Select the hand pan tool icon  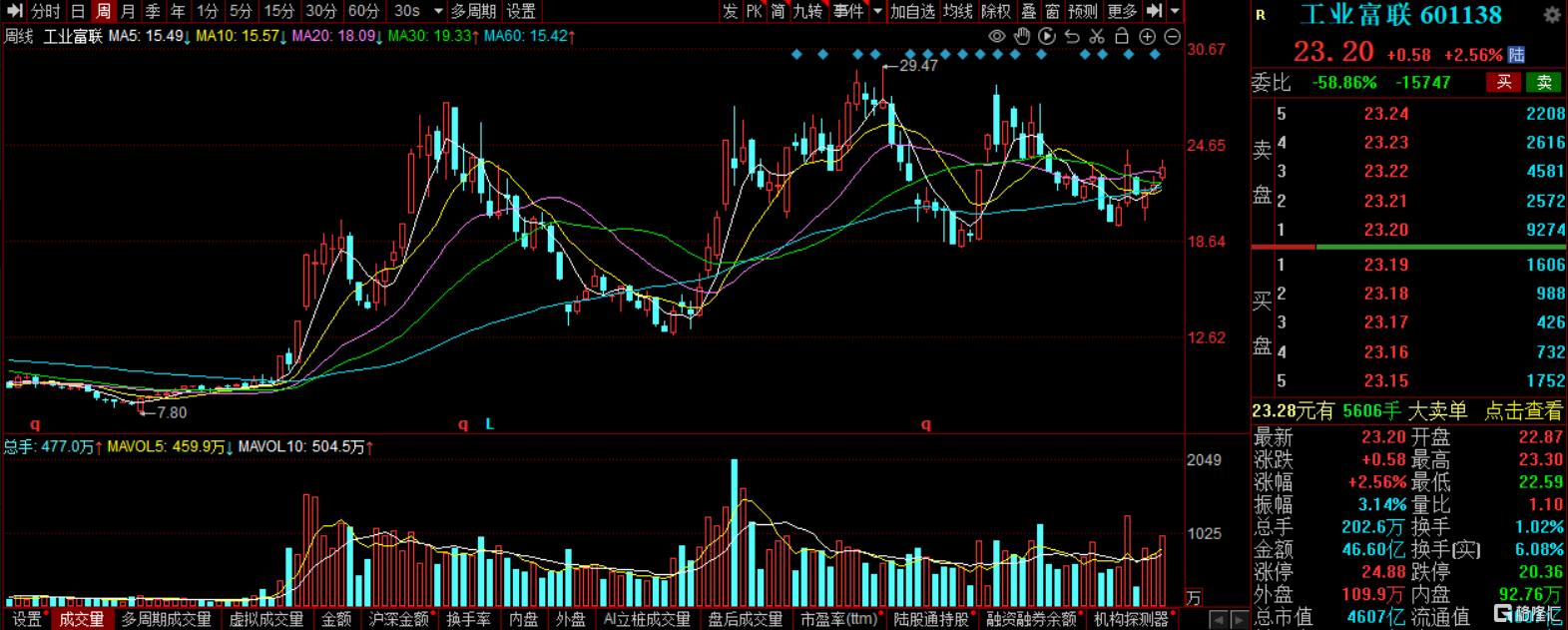coord(1022,37)
